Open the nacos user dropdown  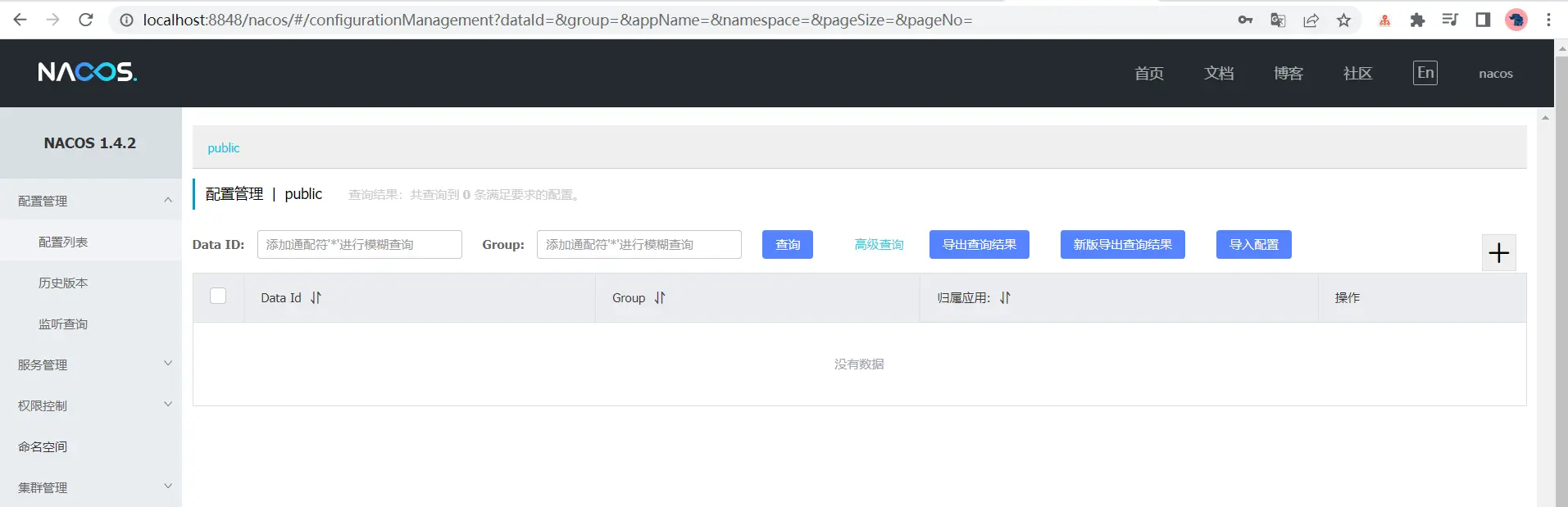pyautogui.click(x=1495, y=74)
